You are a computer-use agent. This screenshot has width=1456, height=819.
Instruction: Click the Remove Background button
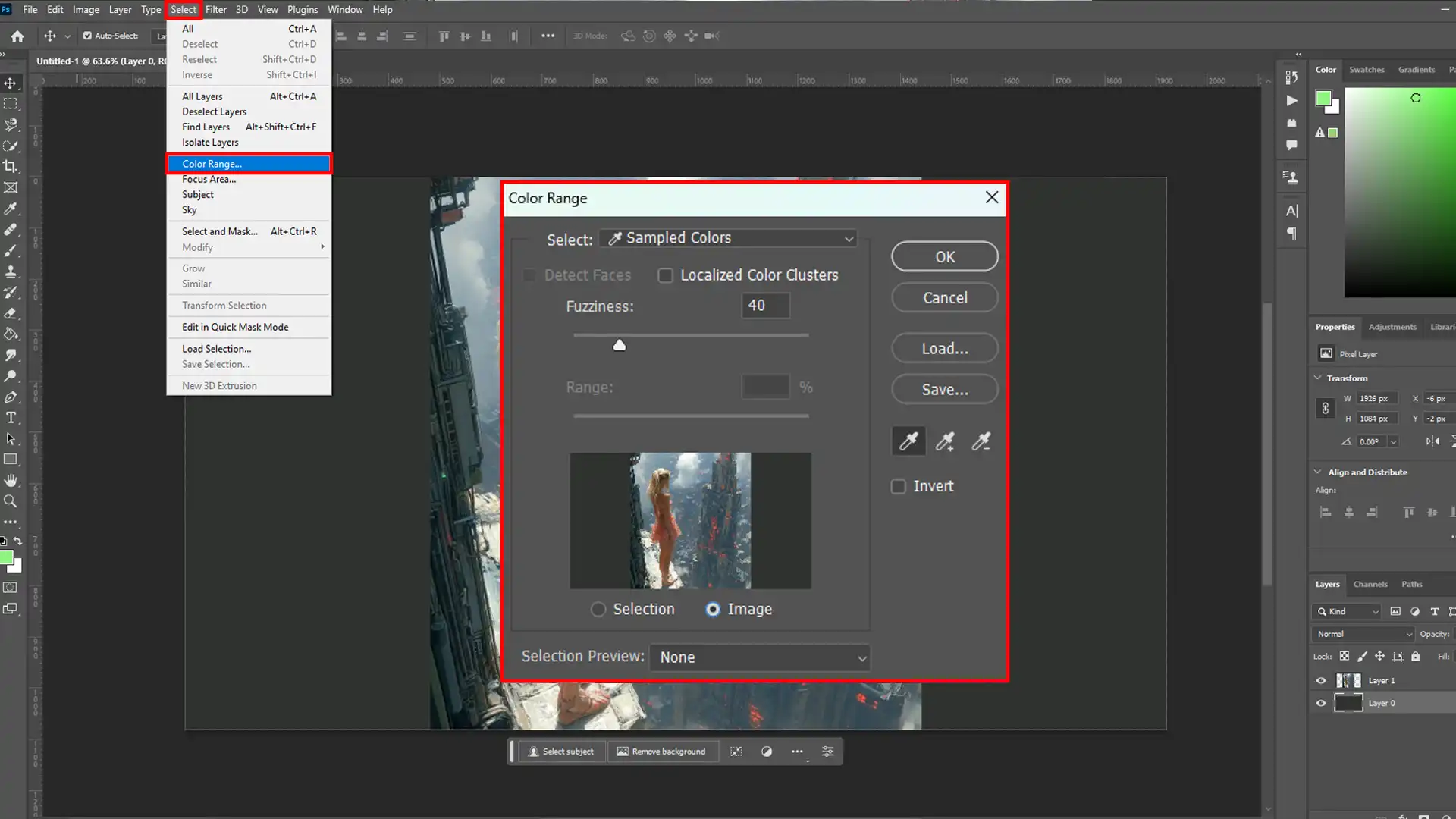(x=661, y=751)
